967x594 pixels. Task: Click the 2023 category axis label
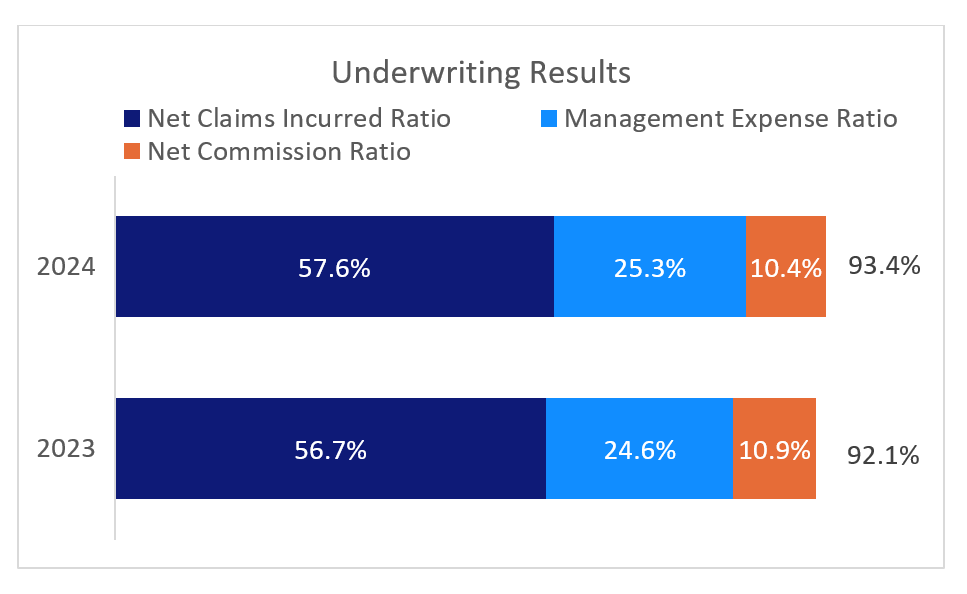(66, 449)
